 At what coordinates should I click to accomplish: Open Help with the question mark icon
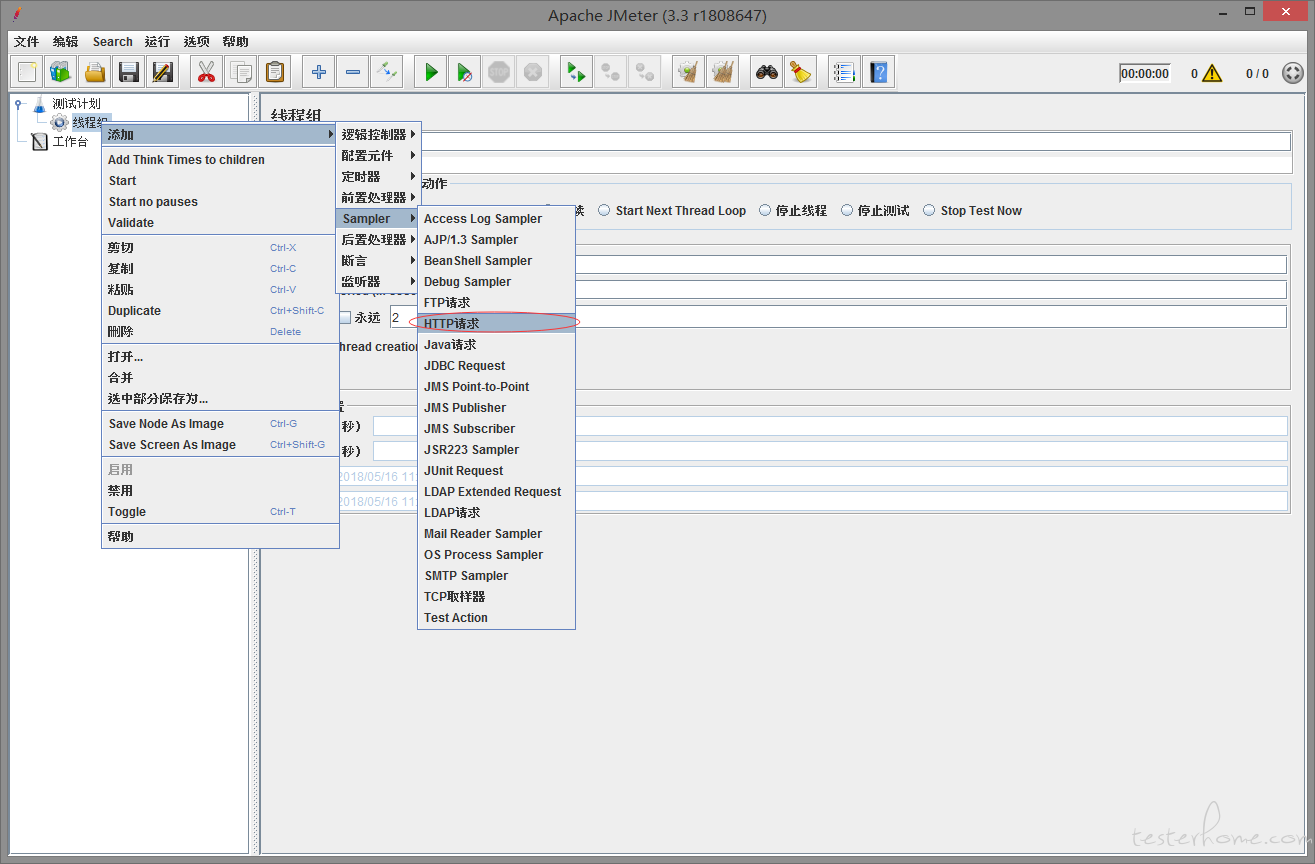879,72
